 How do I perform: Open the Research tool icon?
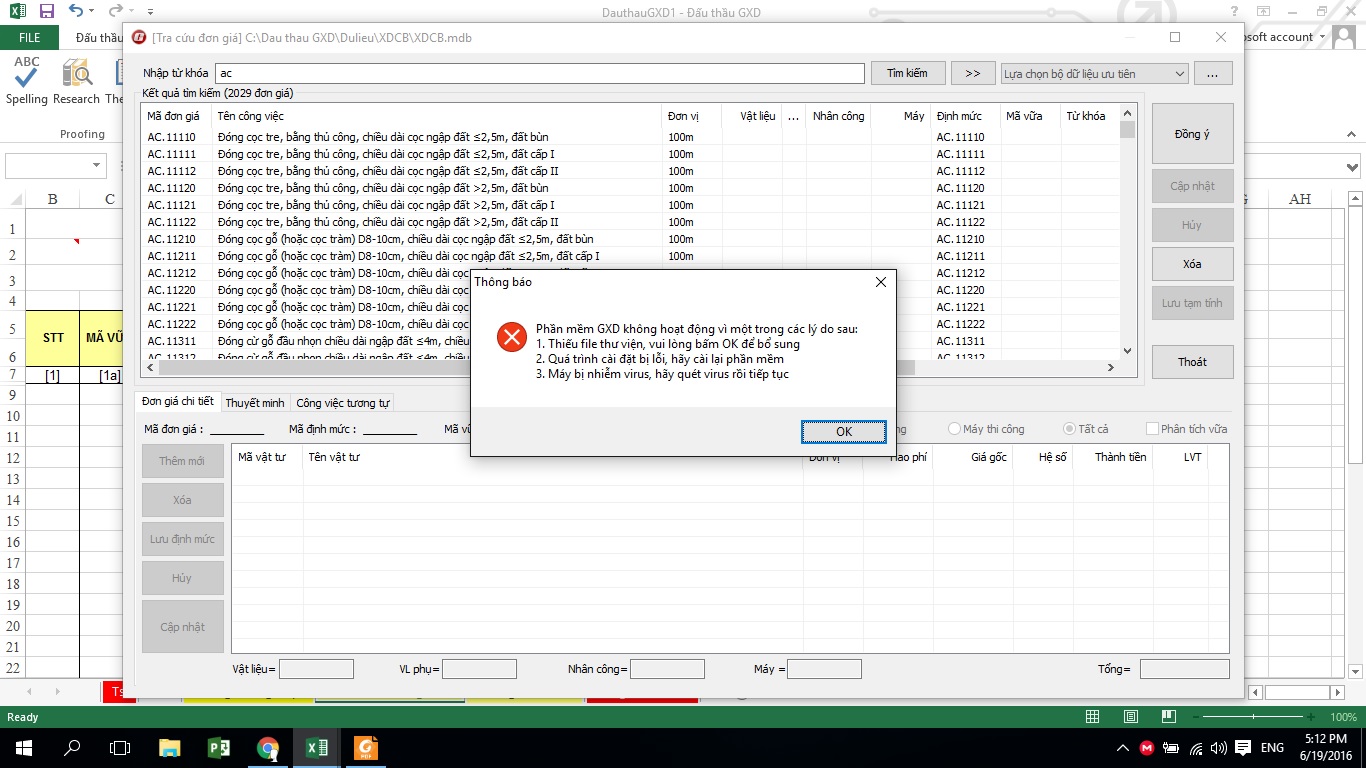tap(76, 80)
